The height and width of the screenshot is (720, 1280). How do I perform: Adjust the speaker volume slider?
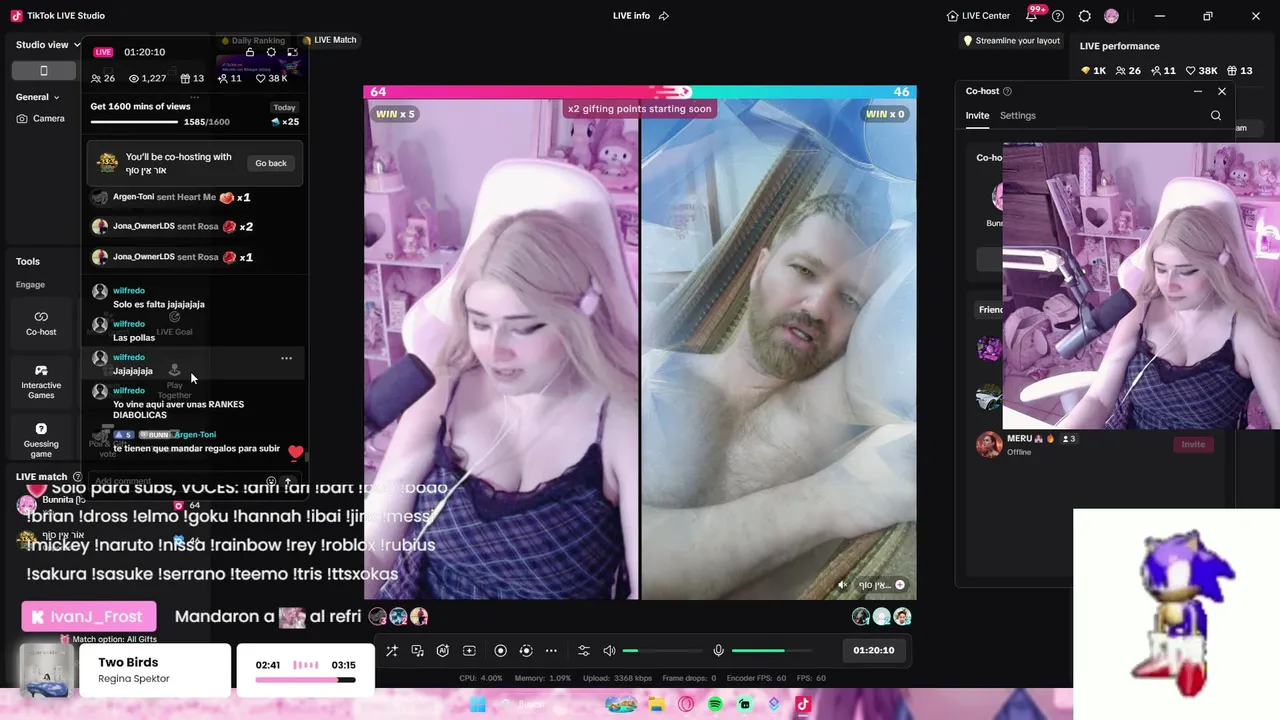coord(660,651)
